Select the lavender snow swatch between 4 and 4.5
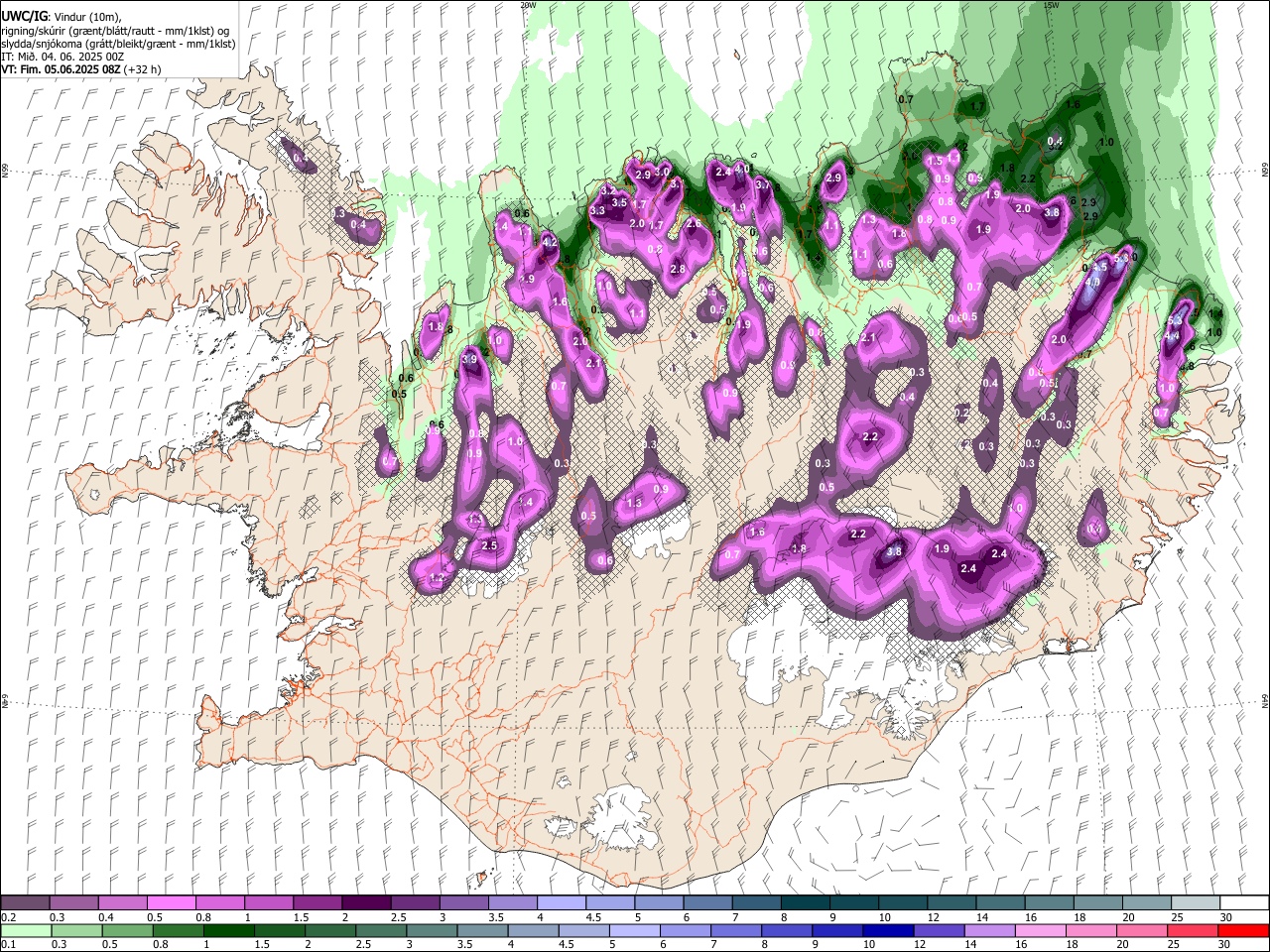The height and width of the screenshot is (952, 1270). (562, 902)
